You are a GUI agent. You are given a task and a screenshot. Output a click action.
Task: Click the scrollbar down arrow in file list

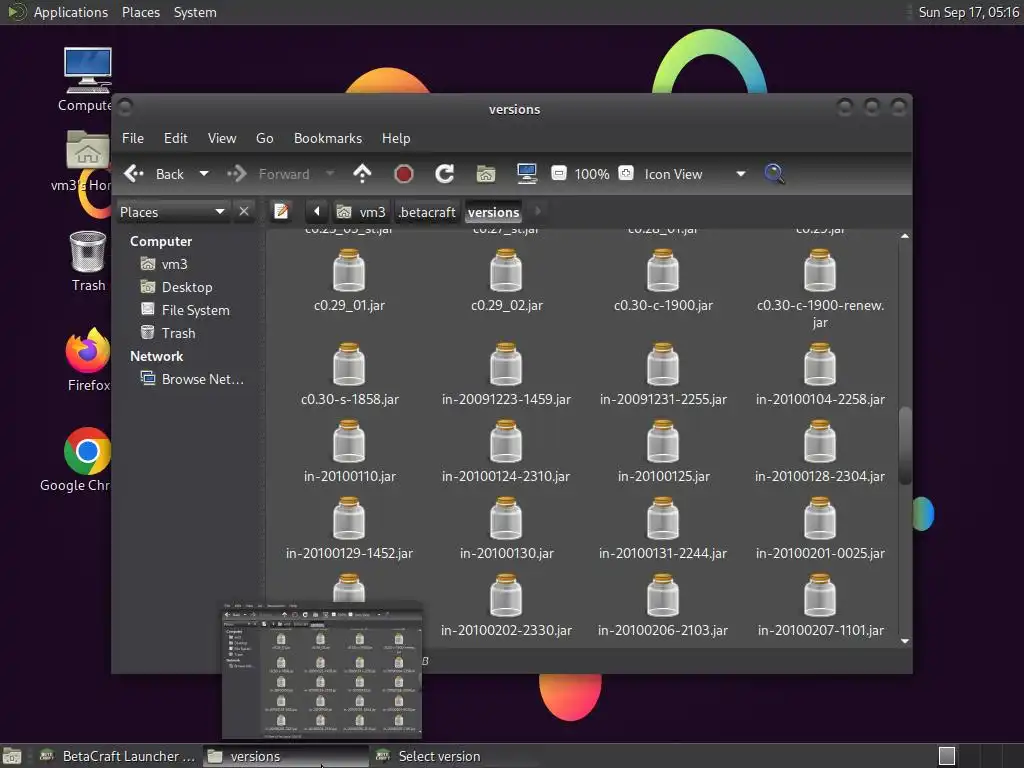(904, 641)
